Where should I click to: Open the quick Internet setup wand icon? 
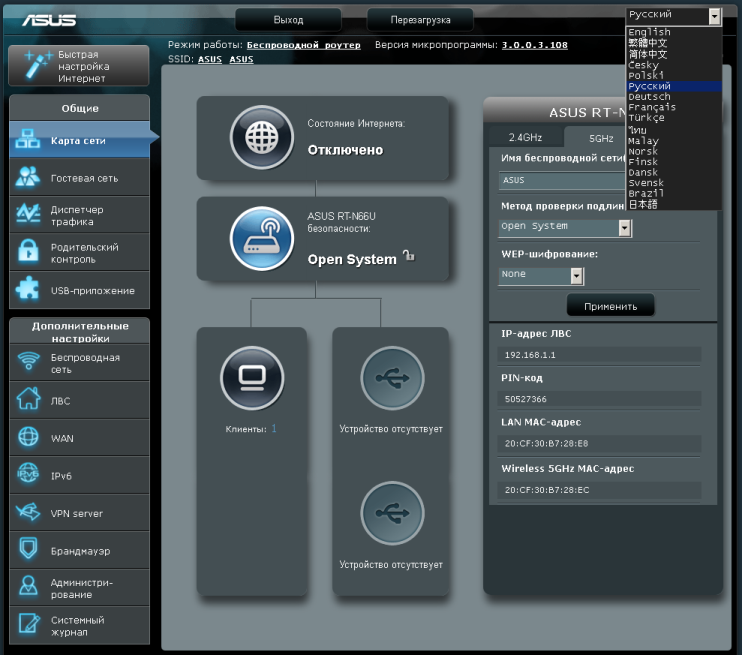tap(37, 64)
